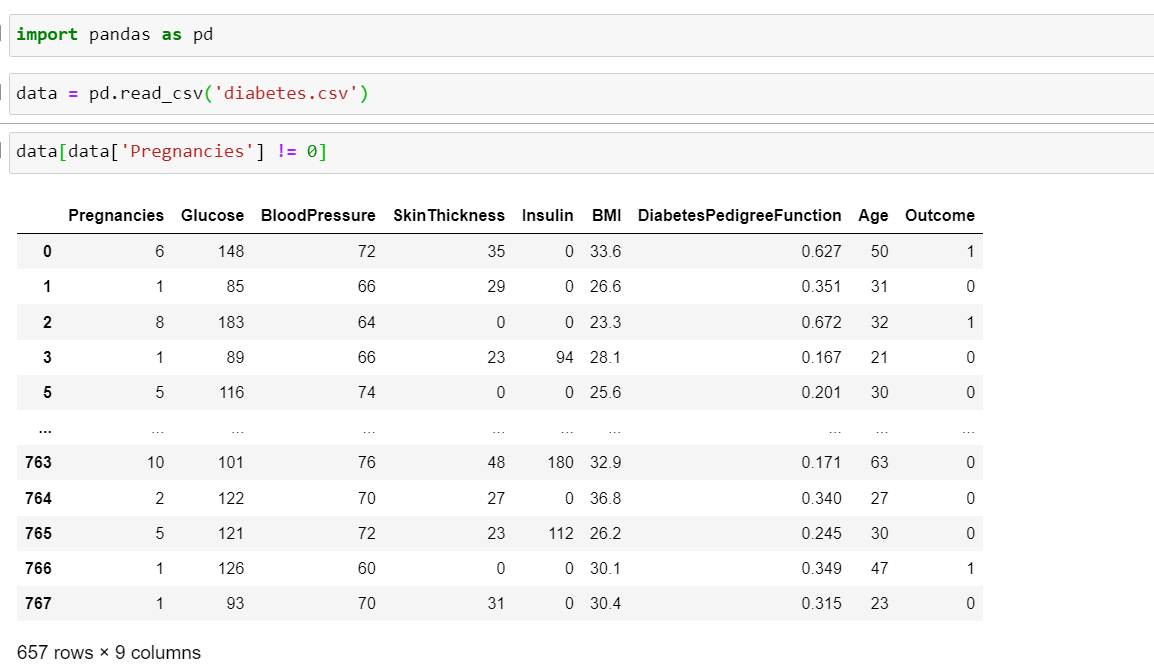Image resolution: width=1154 pixels, height=671 pixels.
Task: Click the DiabetesPedigreeFunction column header
Action: (x=740, y=216)
